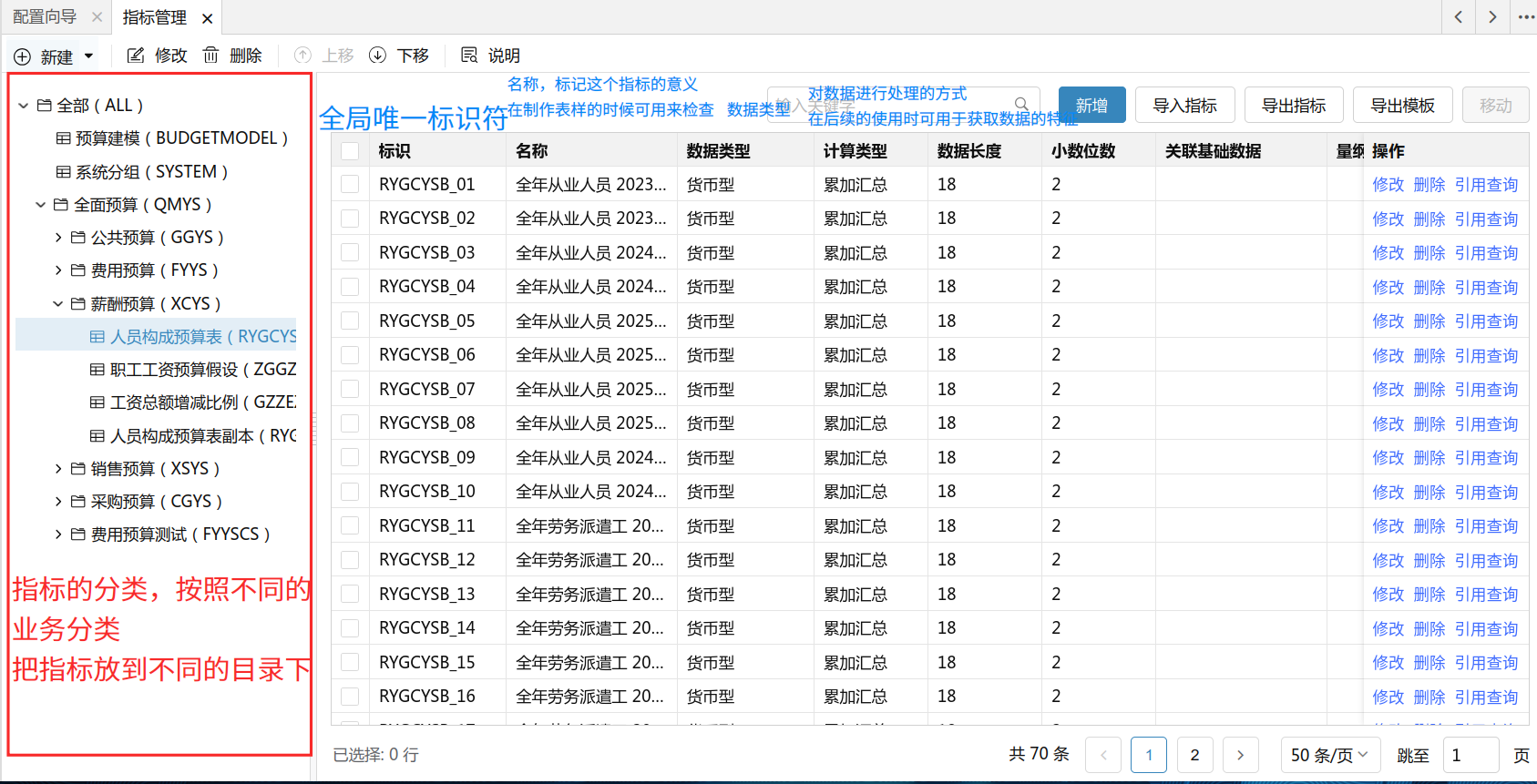Open the 50 条/页 page size dropdown
The width and height of the screenshot is (1537, 784).
[x=1329, y=755]
